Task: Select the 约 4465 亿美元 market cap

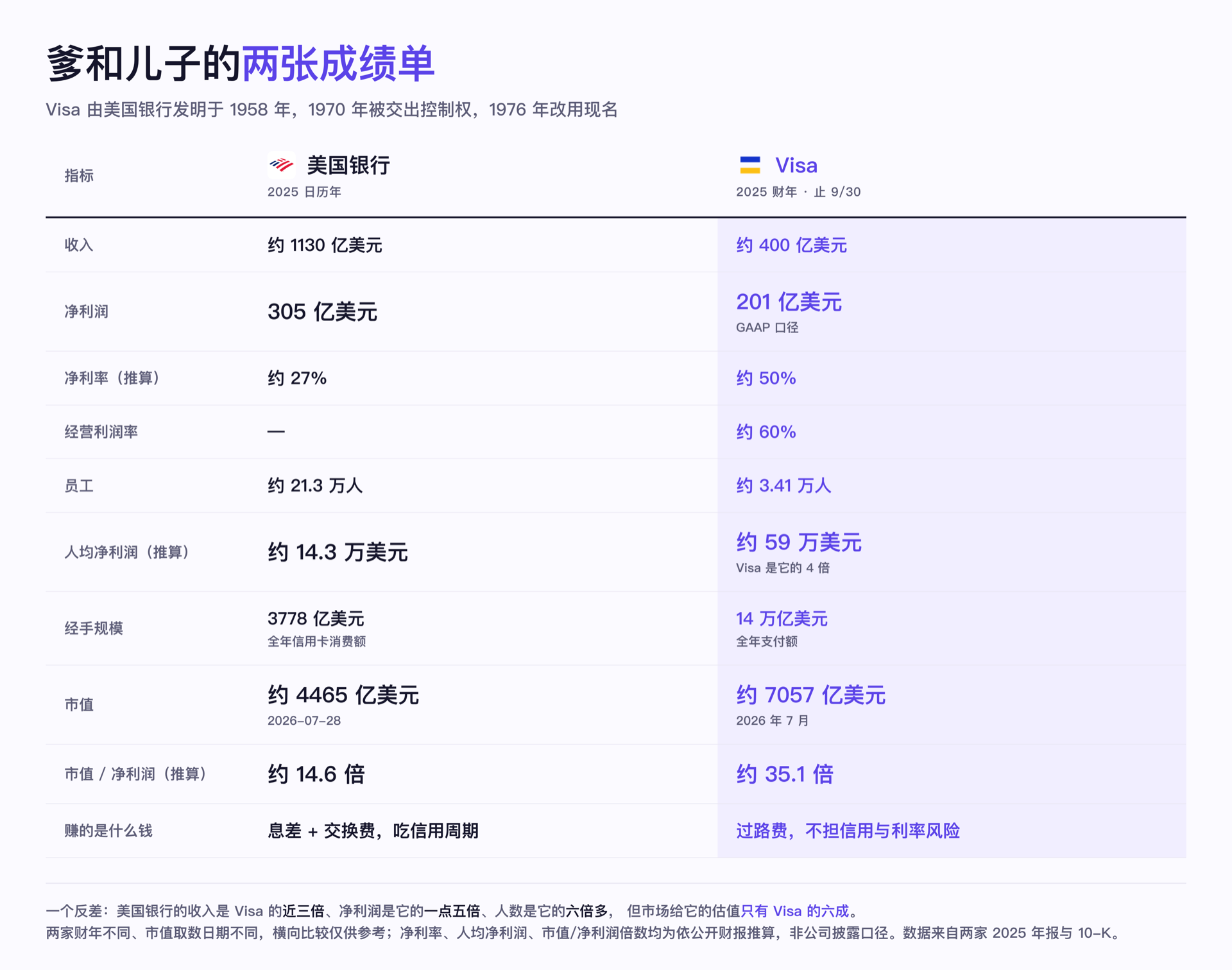Action: coord(343,695)
